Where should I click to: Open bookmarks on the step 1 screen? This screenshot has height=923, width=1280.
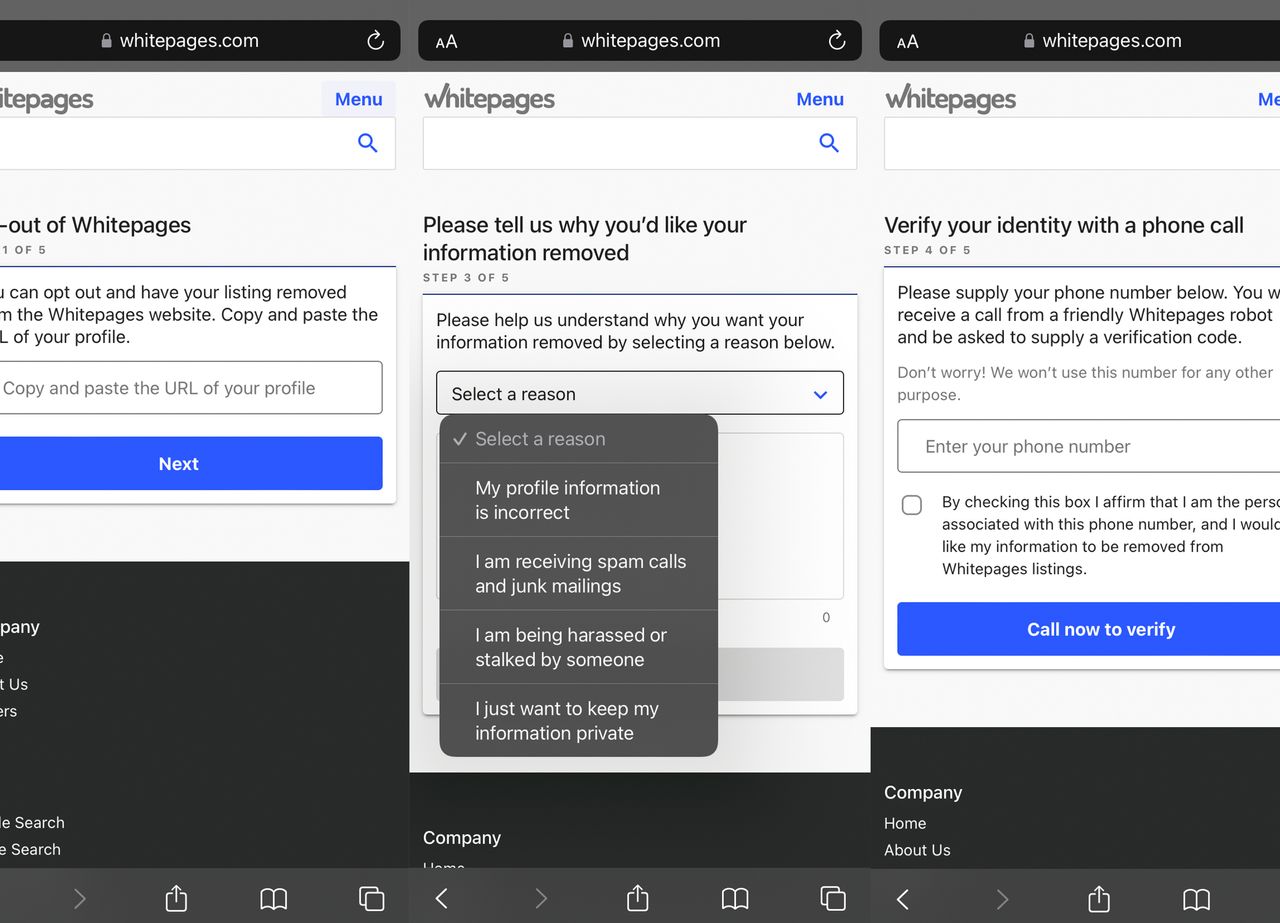(x=273, y=899)
